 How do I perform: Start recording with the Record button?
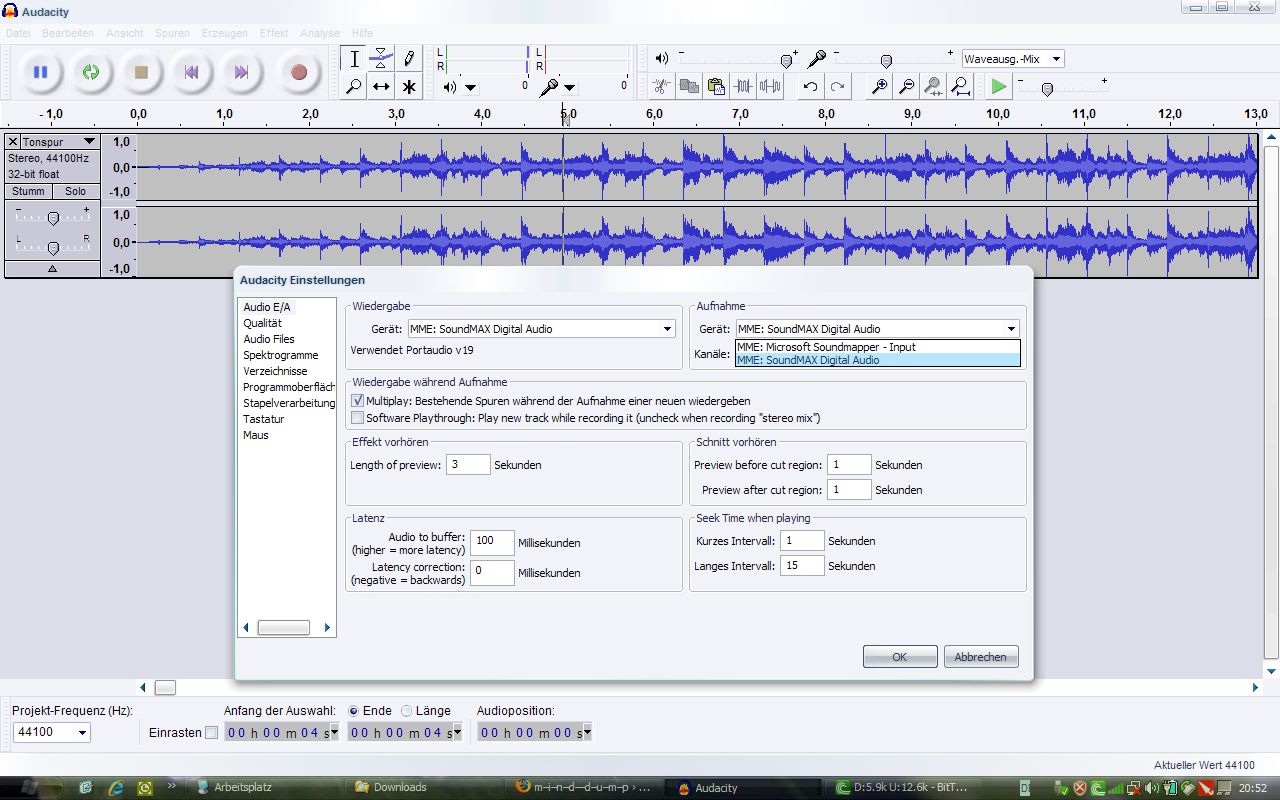(298, 72)
